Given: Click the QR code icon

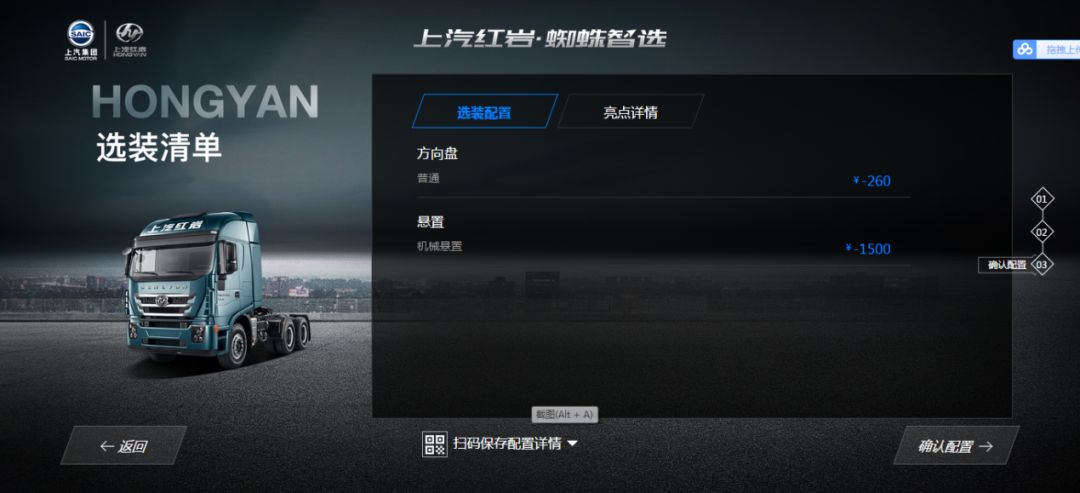Looking at the screenshot, I should [x=435, y=444].
